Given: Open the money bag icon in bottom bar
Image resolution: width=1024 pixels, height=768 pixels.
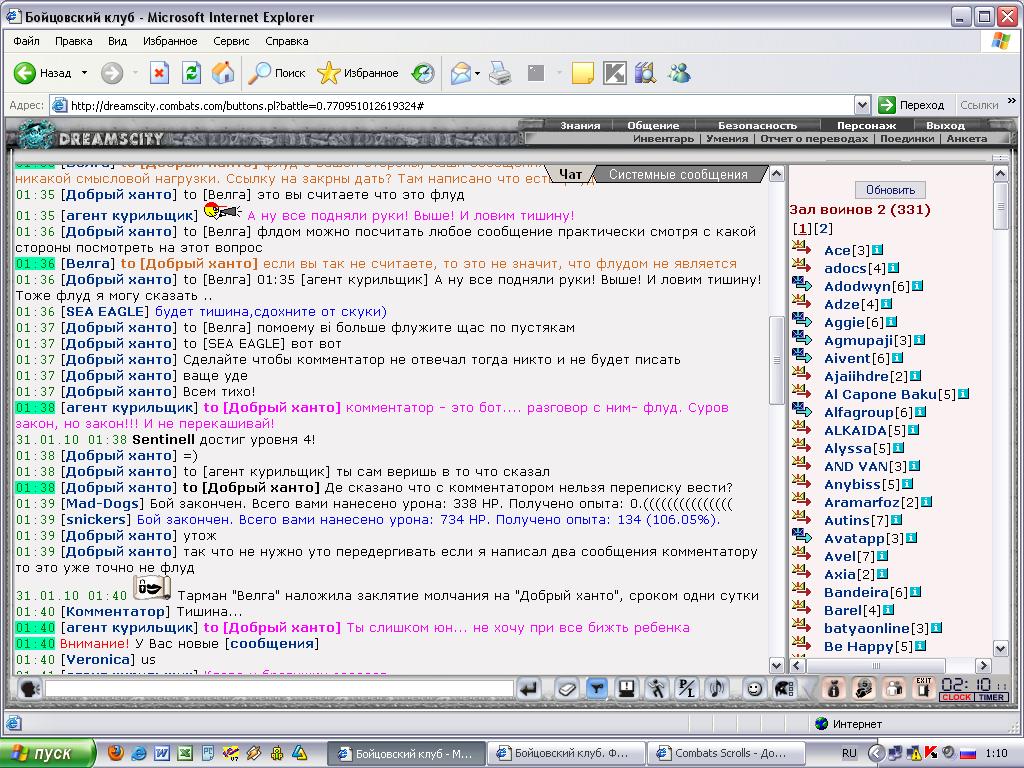Looking at the screenshot, I should [x=834, y=688].
